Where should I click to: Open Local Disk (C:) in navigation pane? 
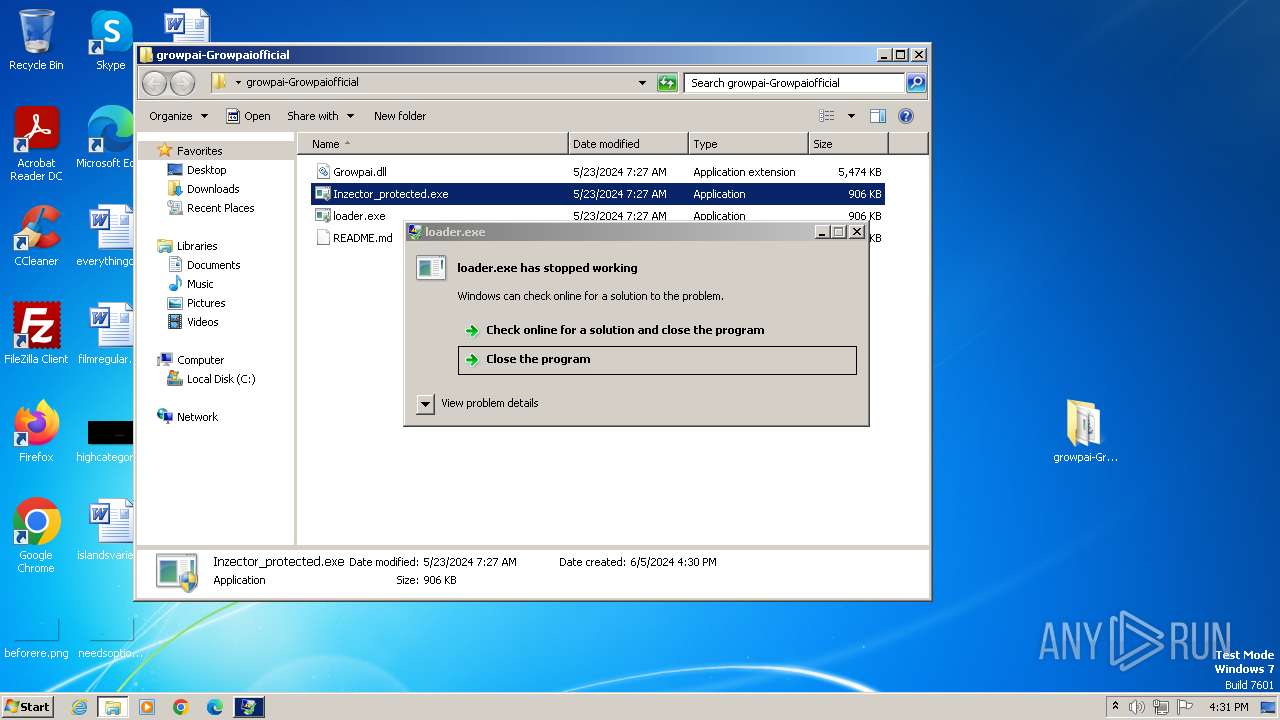220,379
